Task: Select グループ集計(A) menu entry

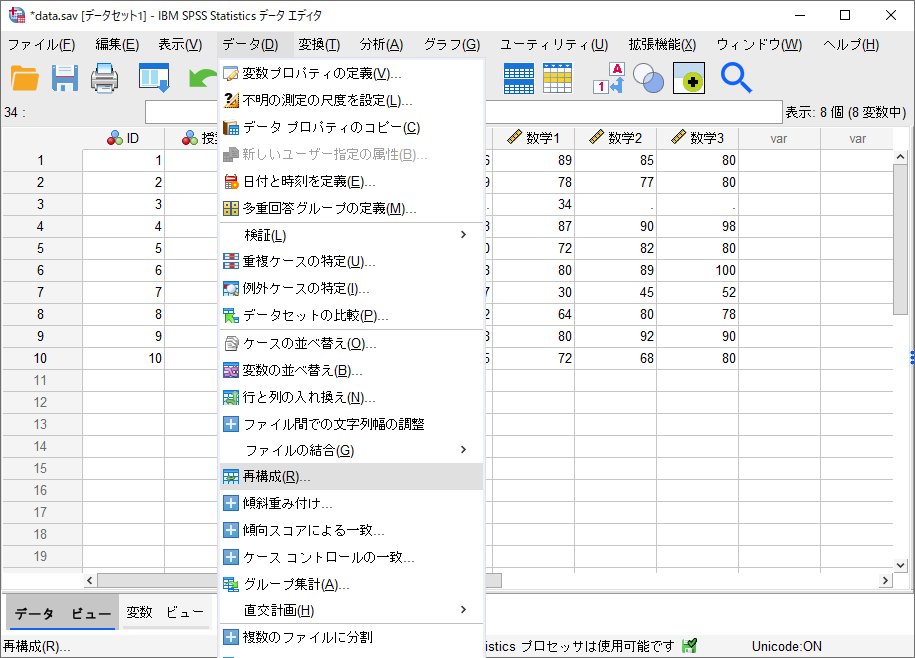Action: point(351,584)
